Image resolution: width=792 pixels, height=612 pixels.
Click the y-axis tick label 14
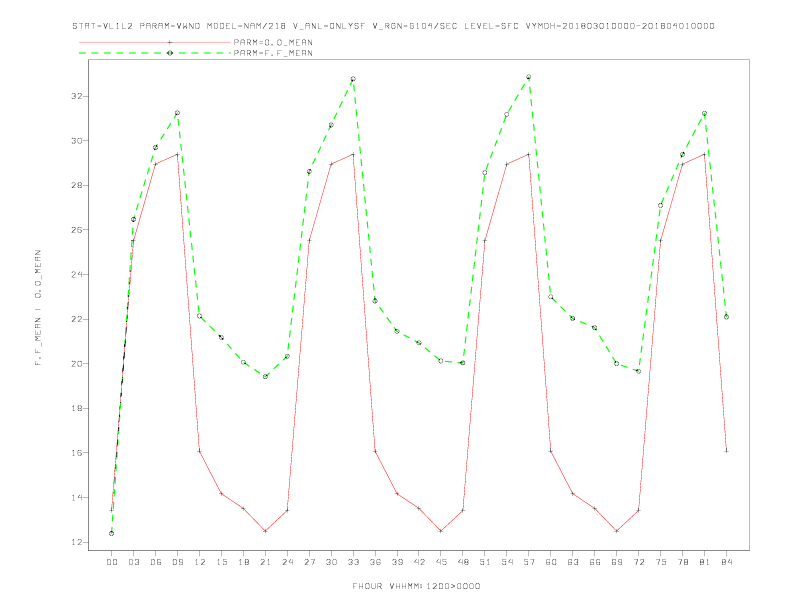(77, 497)
